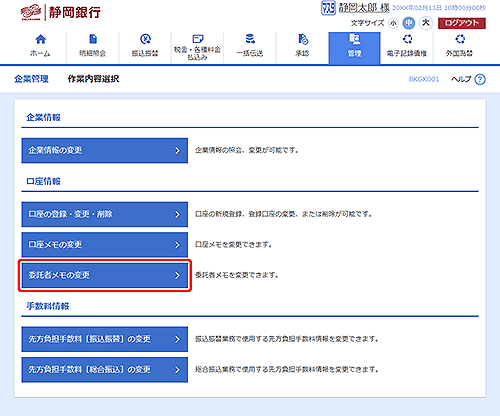This screenshot has width=500, height=416.
Task: Click chevron on 先方負担手数料〔総合振込〕の変更
Action: pos(177,370)
